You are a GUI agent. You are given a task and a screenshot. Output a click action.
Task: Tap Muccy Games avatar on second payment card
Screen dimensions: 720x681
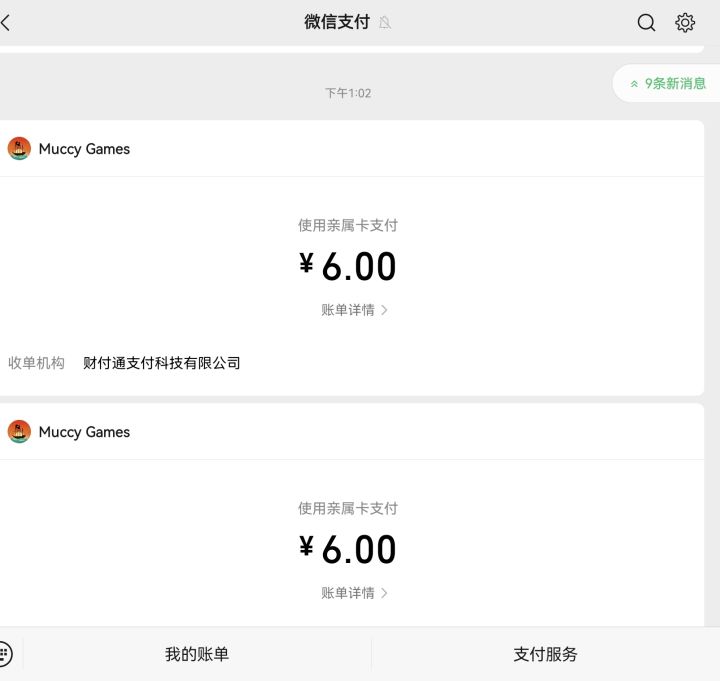coord(19,432)
